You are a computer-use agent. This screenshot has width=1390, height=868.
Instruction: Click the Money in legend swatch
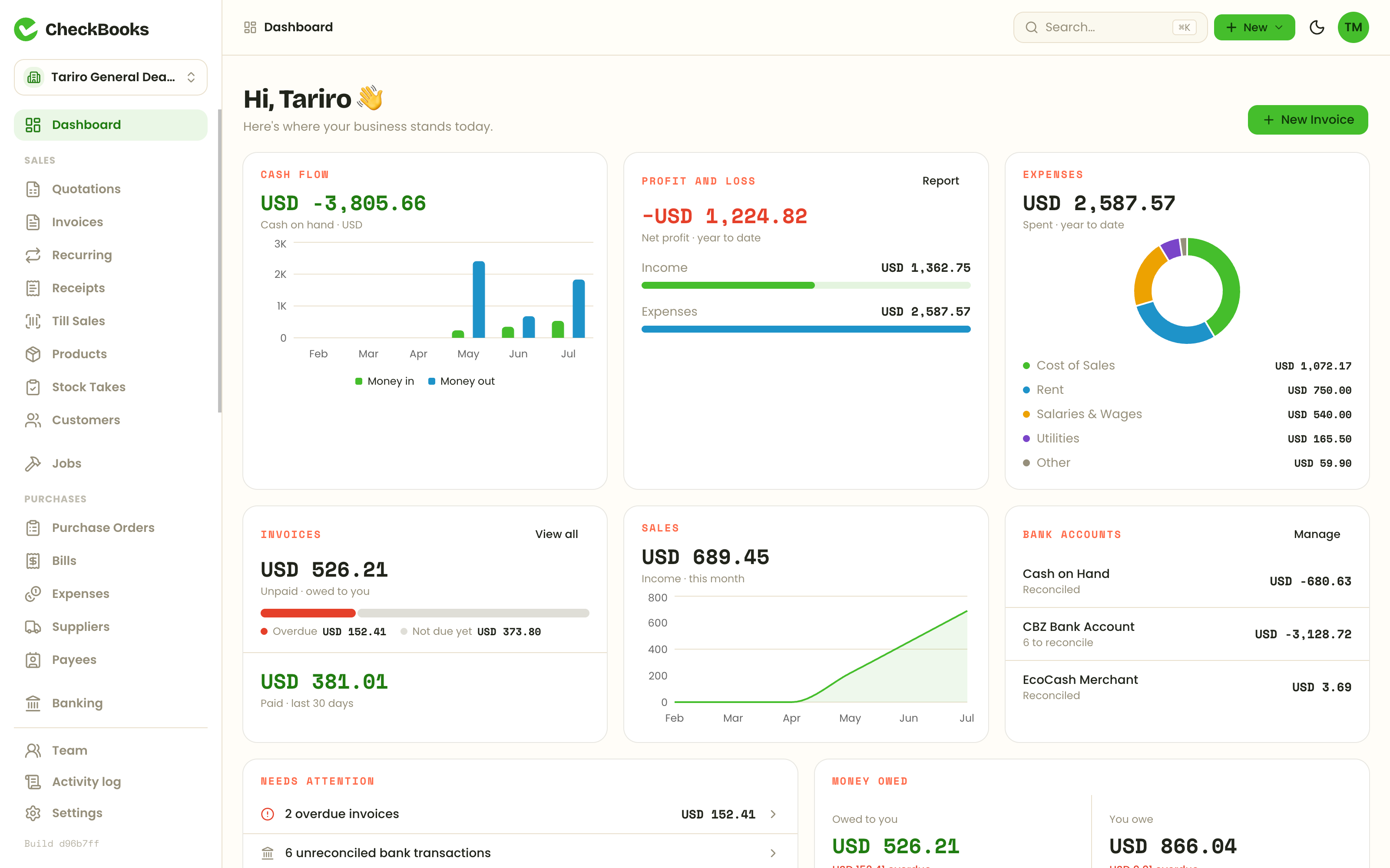(x=358, y=381)
